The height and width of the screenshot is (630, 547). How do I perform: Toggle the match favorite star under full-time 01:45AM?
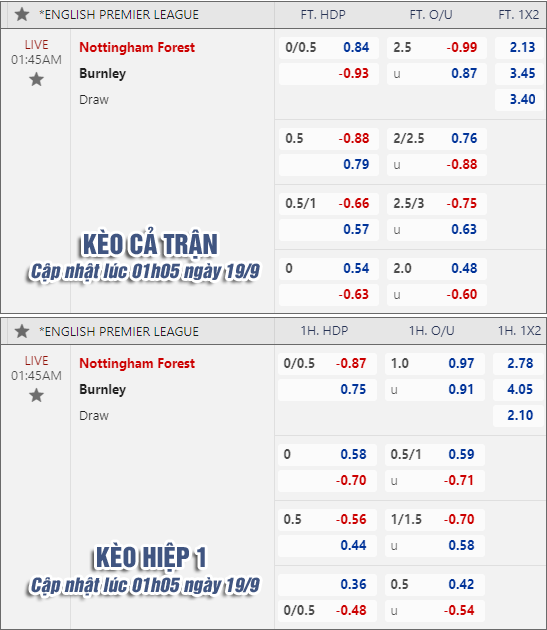tap(37, 79)
